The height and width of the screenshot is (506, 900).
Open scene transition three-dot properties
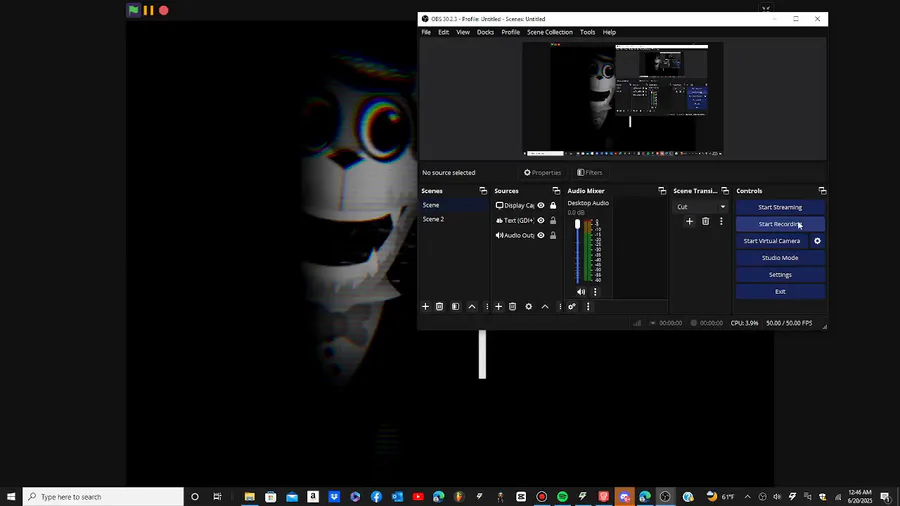click(721, 221)
